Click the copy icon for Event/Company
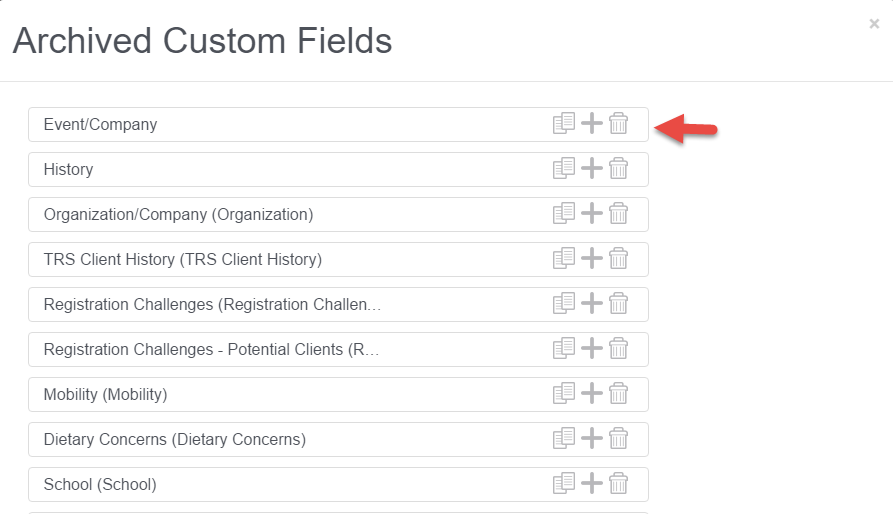 564,124
